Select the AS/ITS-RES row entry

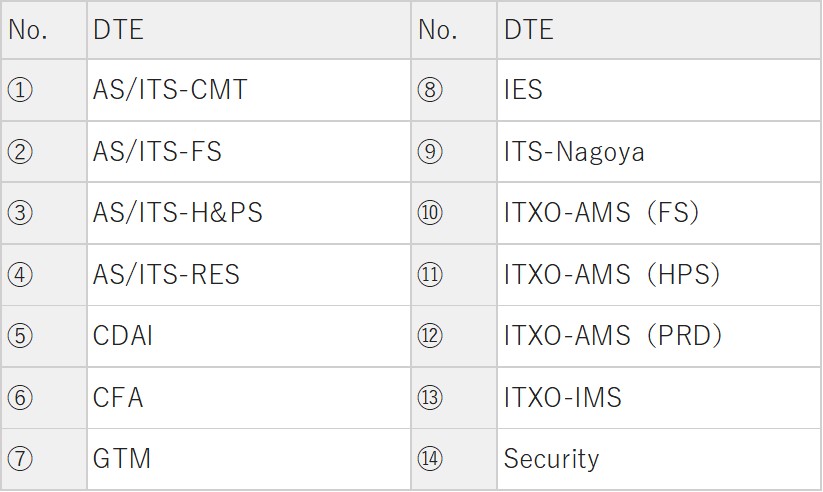[x=166, y=274]
